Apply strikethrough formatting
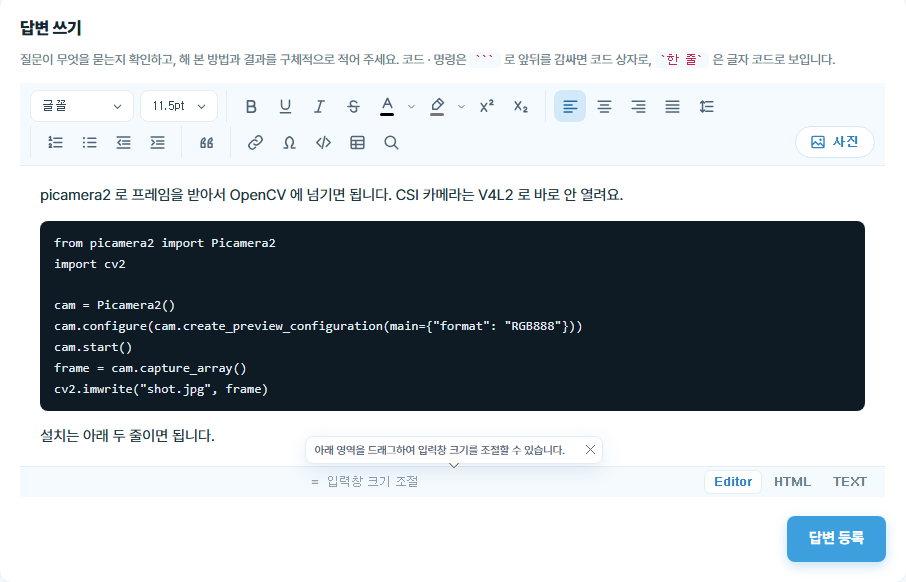 pyautogui.click(x=353, y=106)
